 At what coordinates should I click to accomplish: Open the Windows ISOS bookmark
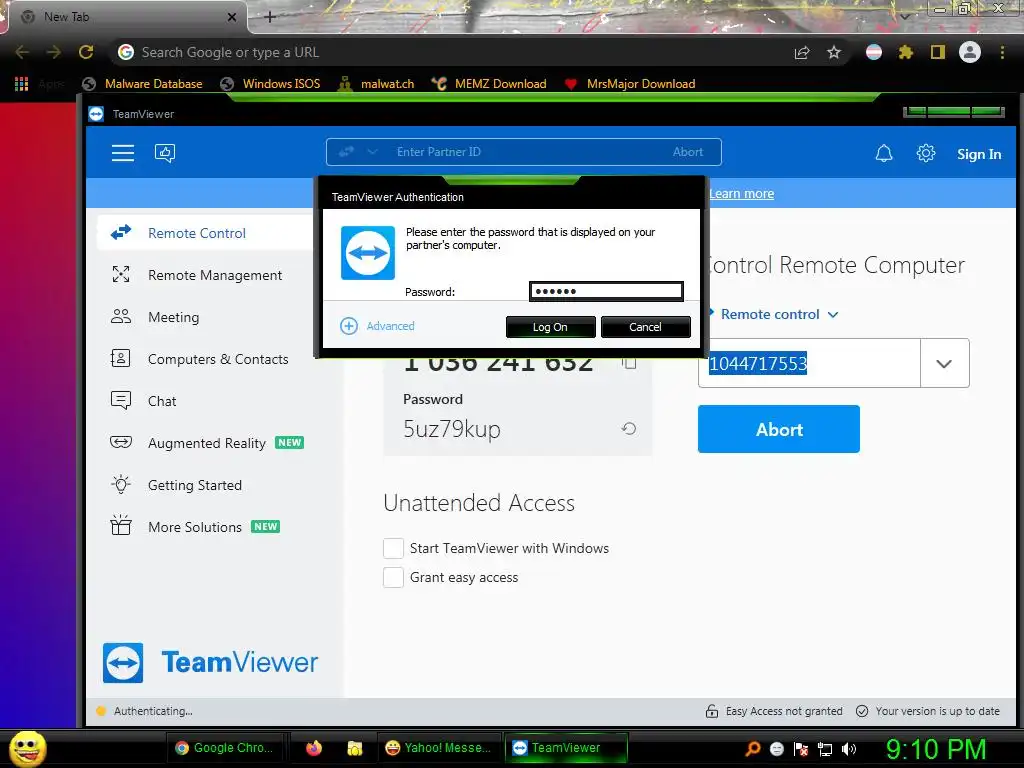270,84
